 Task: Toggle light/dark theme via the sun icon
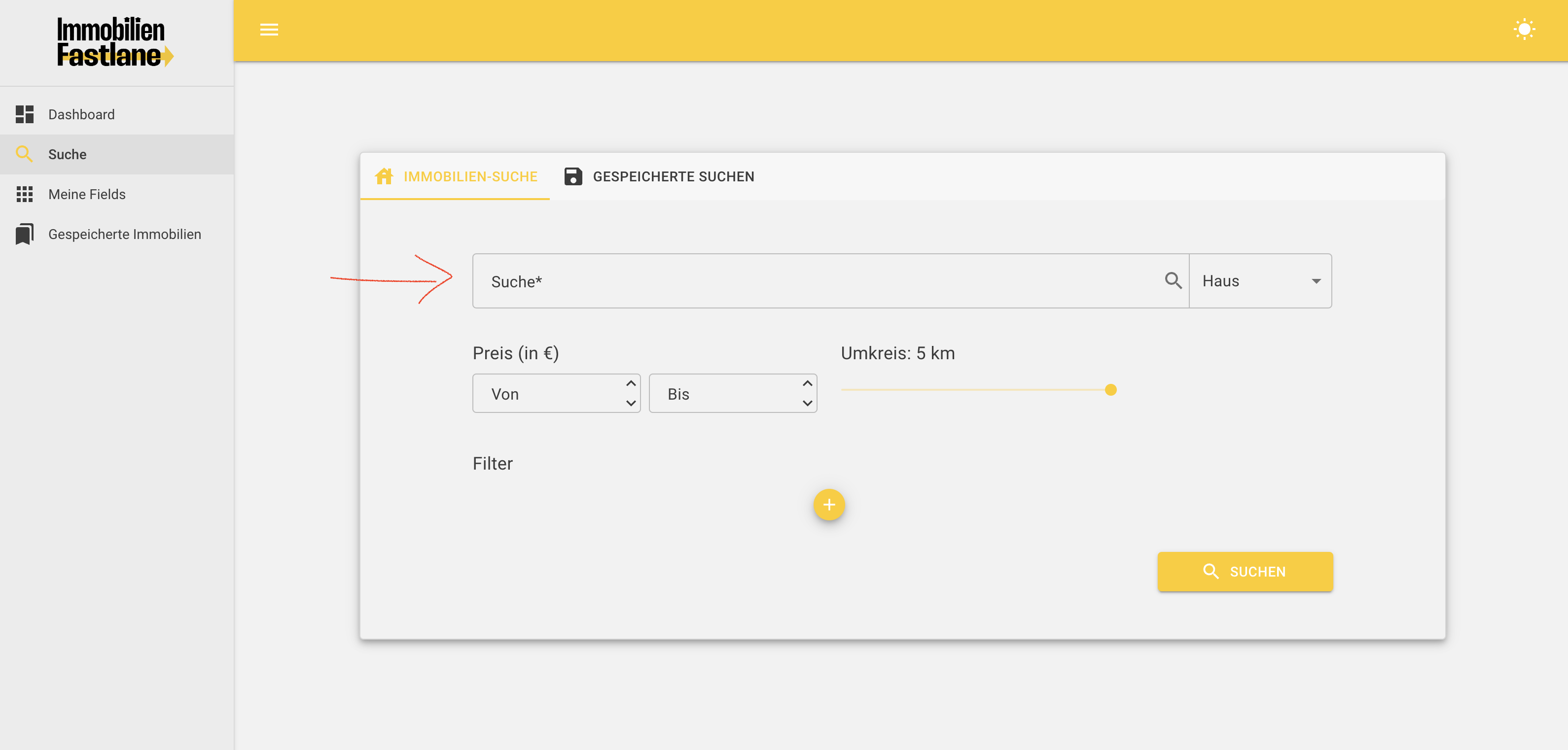click(1524, 30)
